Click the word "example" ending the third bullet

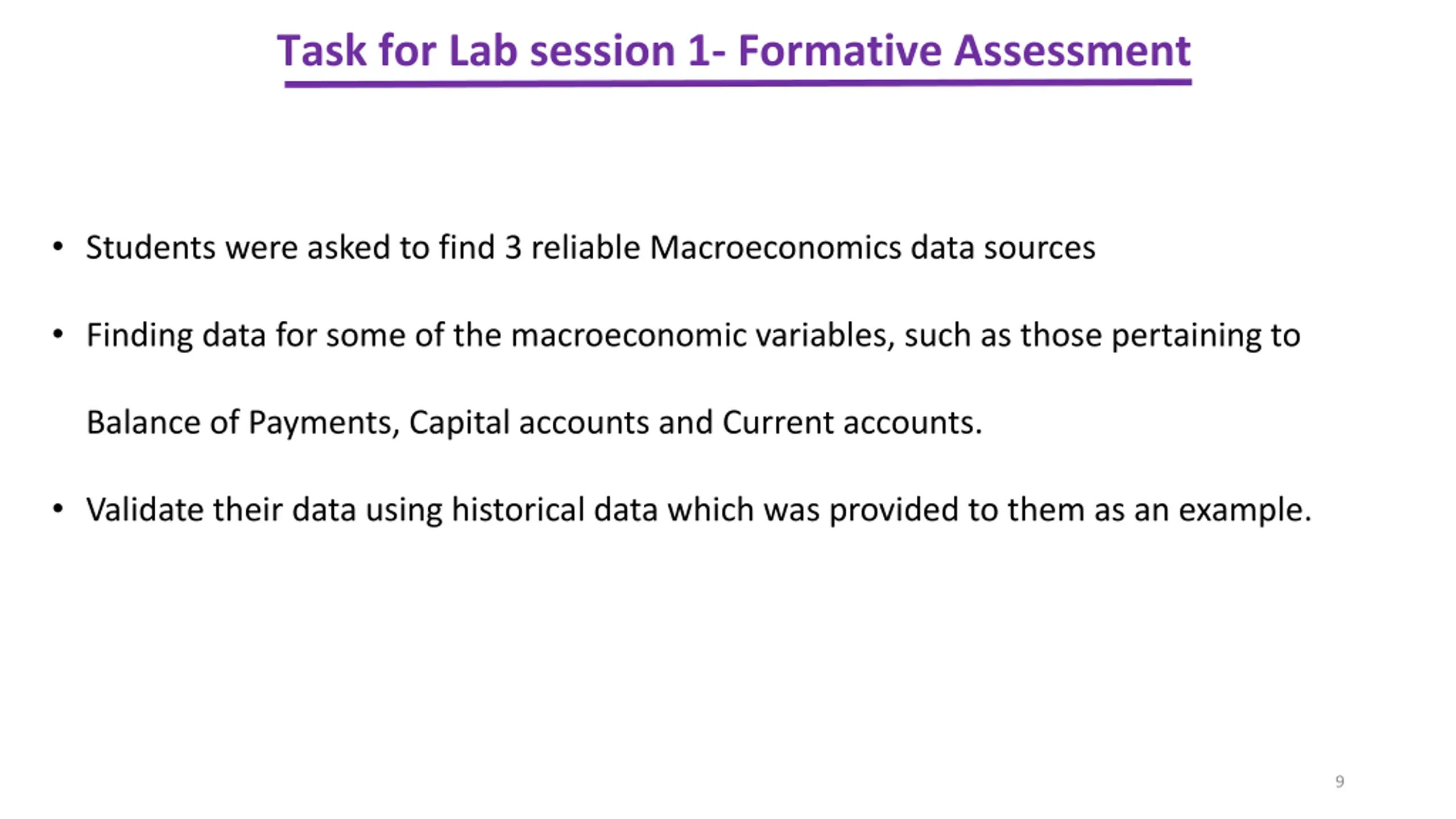(1243, 510)
